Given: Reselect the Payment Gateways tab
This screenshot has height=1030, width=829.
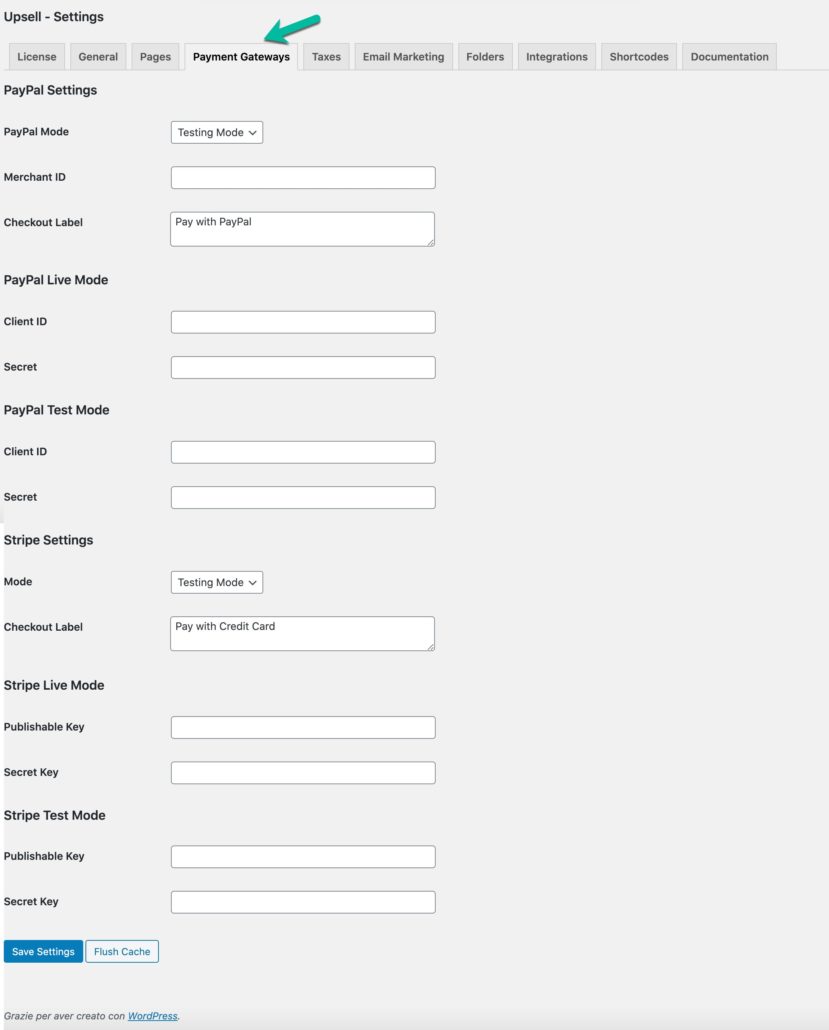Looking at the screenshot, I should coord(240,56).
